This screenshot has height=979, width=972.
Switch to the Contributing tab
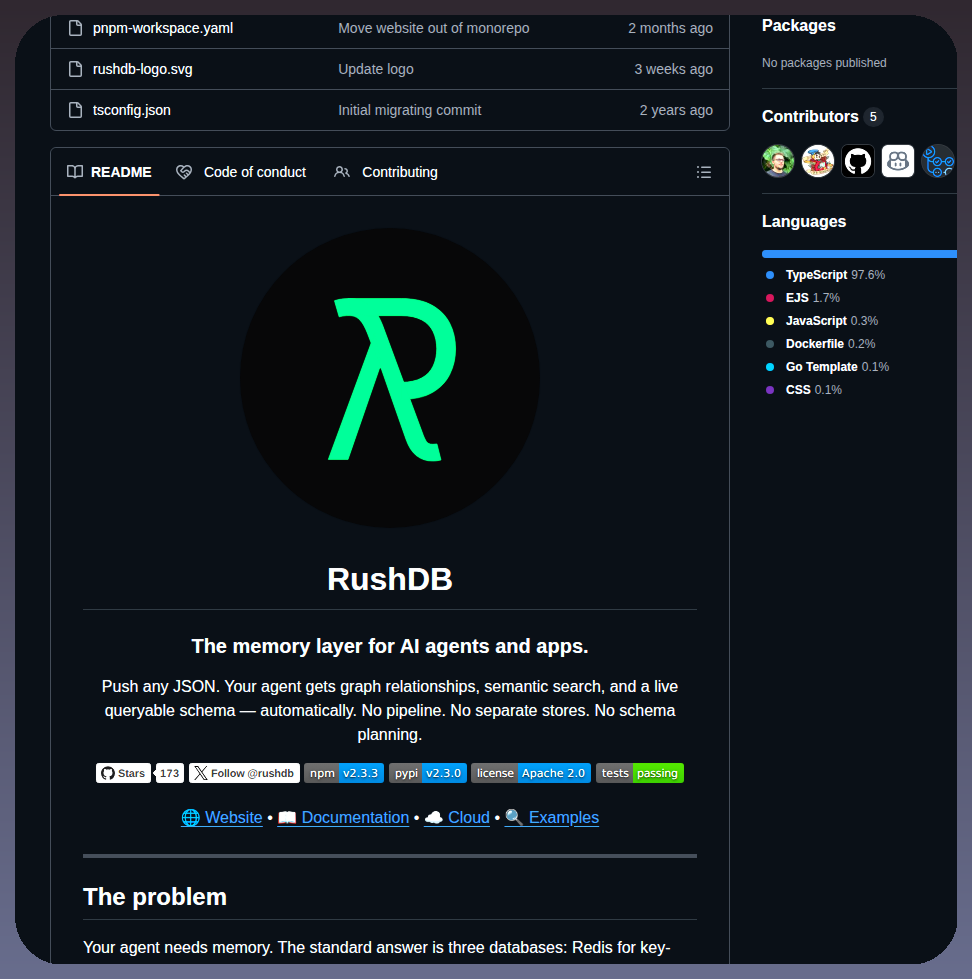(386, 172)
